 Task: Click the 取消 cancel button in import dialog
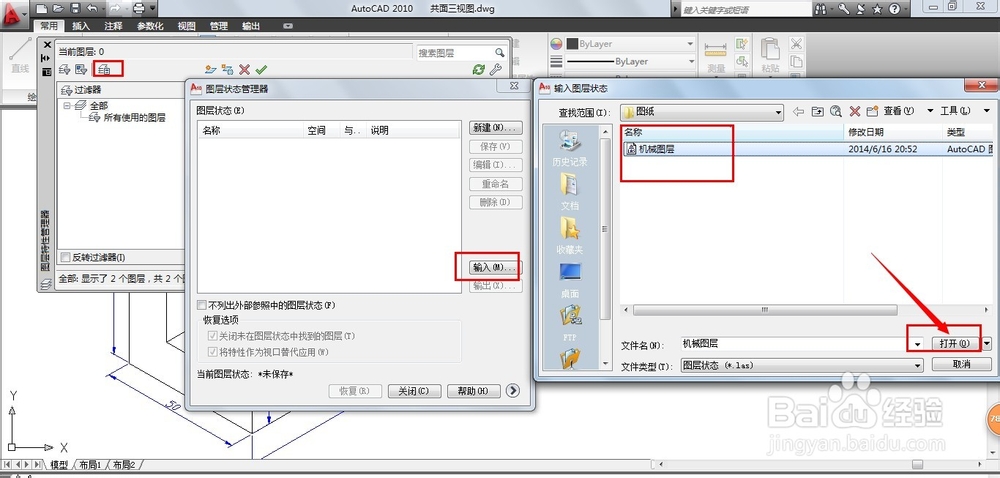962,364
